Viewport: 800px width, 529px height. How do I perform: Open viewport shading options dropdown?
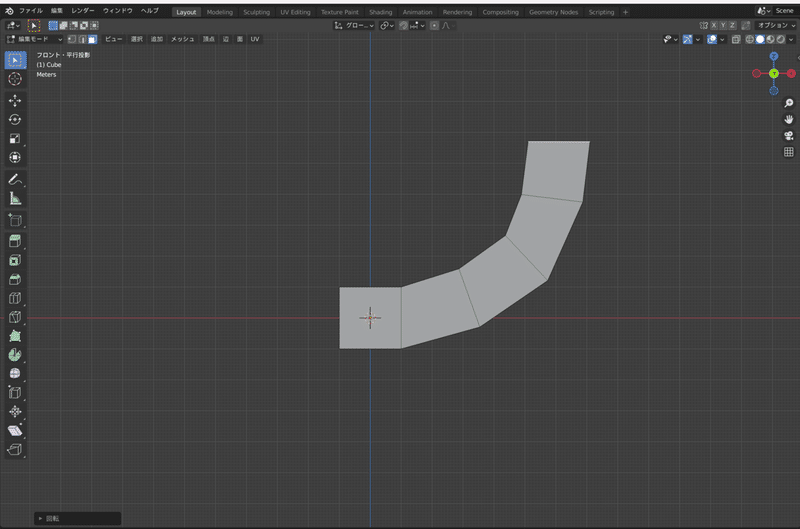[791, 39]
